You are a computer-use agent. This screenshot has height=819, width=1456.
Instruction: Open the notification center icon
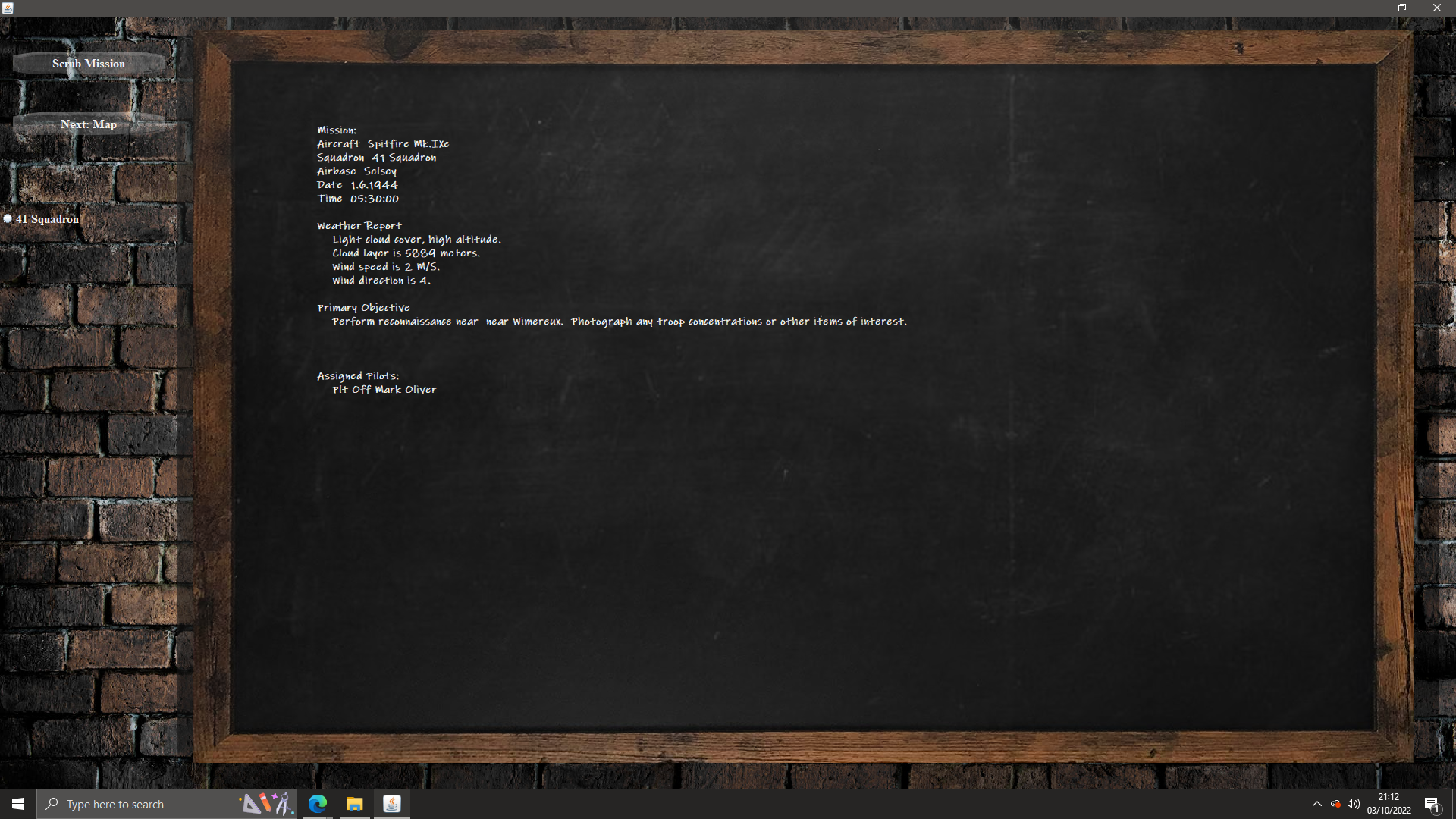[x=1432, y=805]
